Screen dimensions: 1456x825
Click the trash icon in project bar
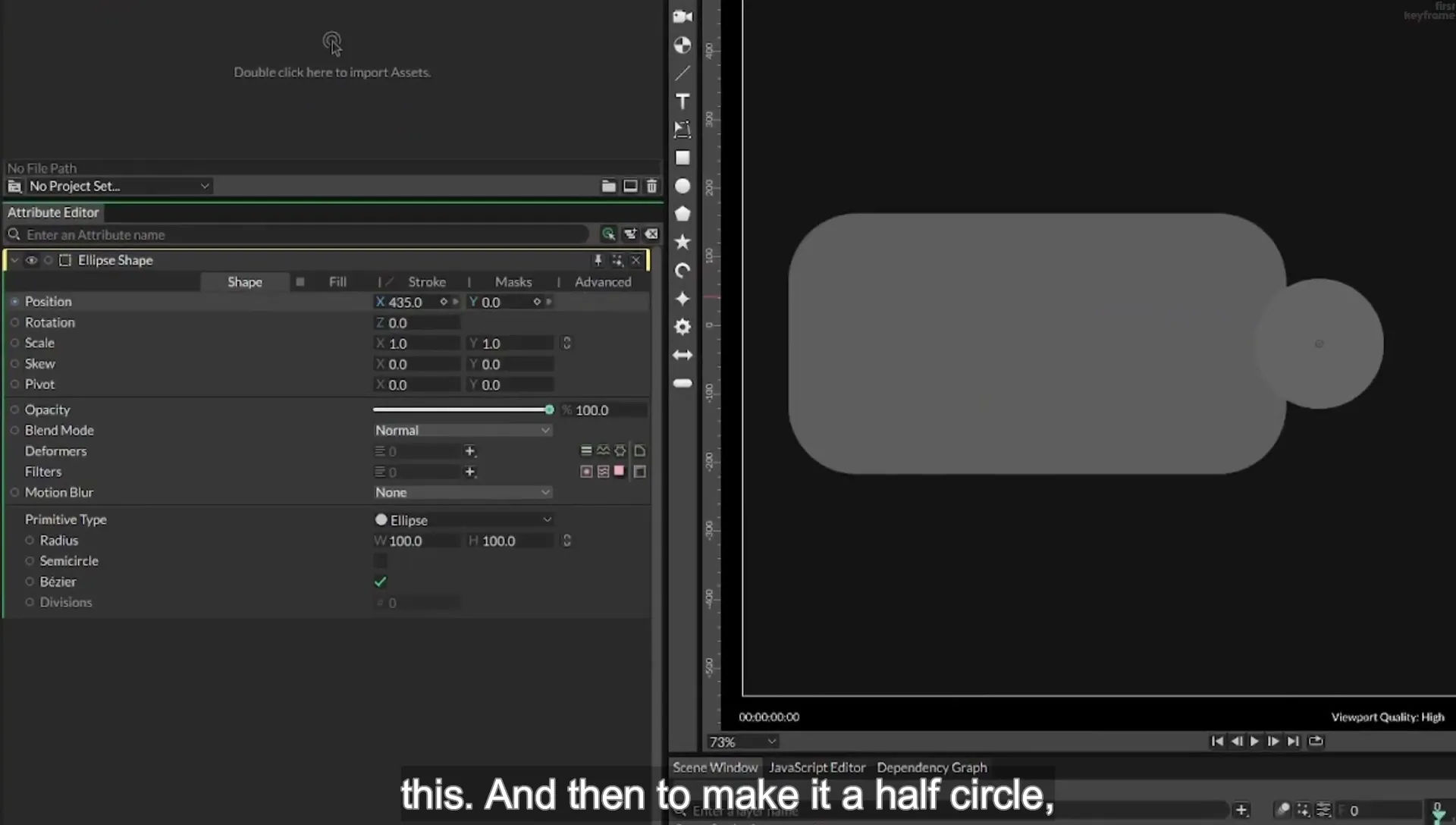click(651, 186)
